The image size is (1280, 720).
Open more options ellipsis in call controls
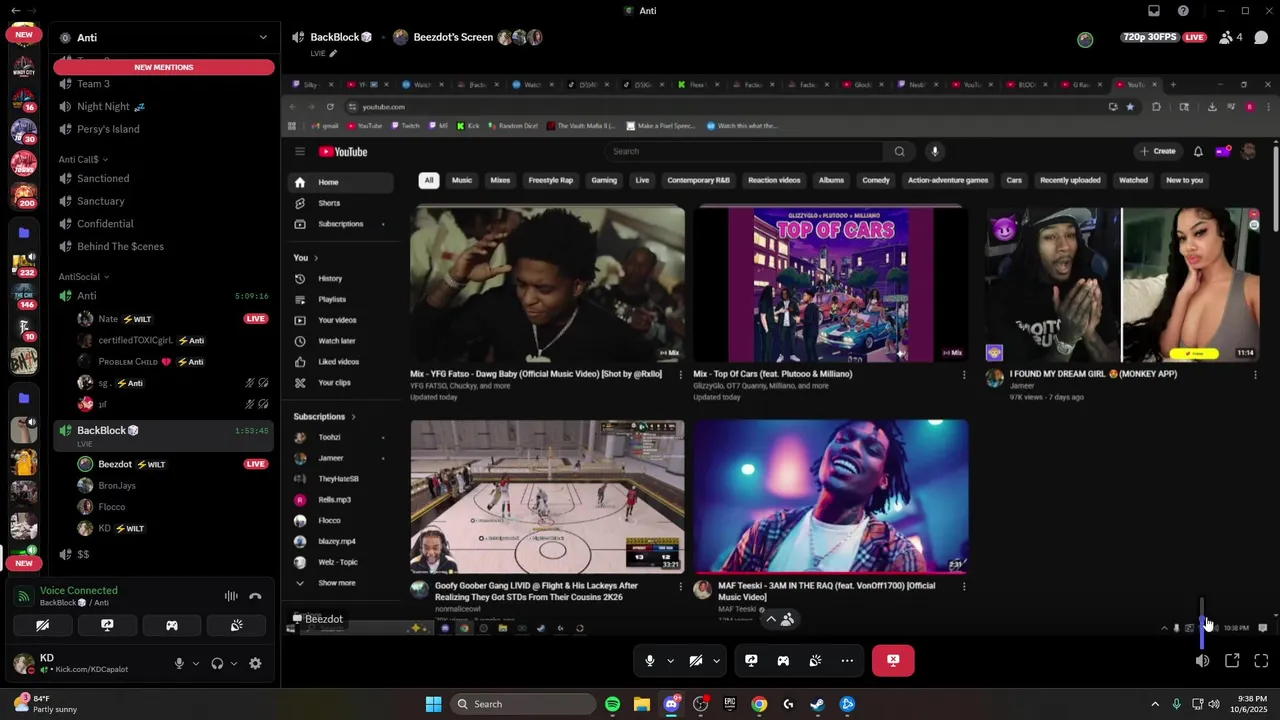click(847, 660)
